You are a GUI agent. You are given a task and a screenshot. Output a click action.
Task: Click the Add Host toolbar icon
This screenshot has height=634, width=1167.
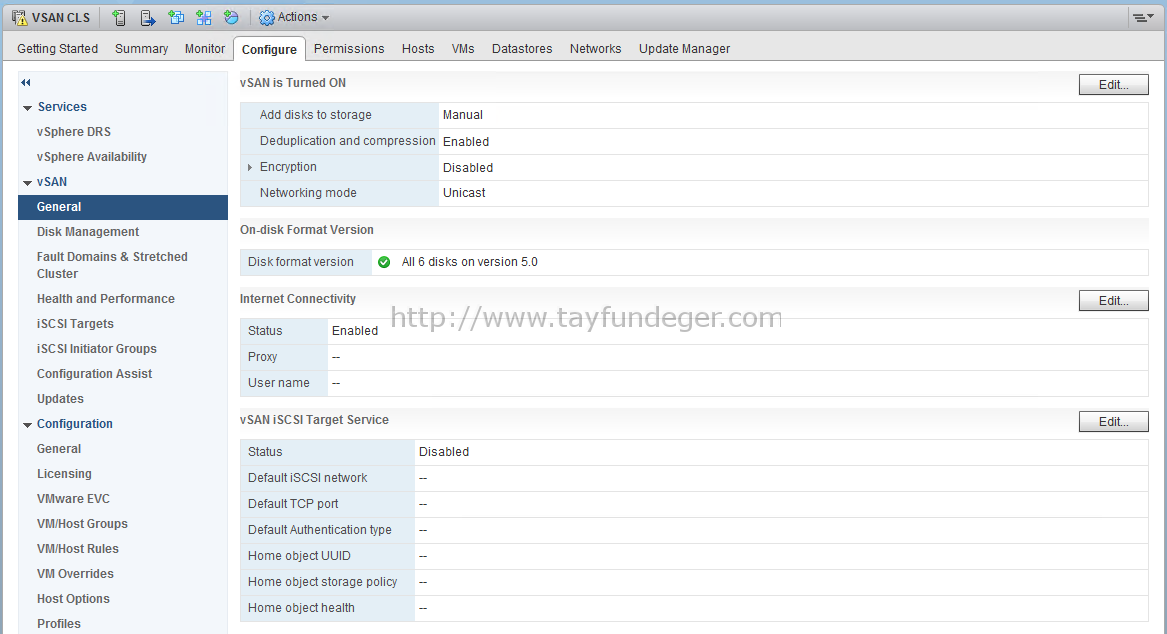(118, 17)
